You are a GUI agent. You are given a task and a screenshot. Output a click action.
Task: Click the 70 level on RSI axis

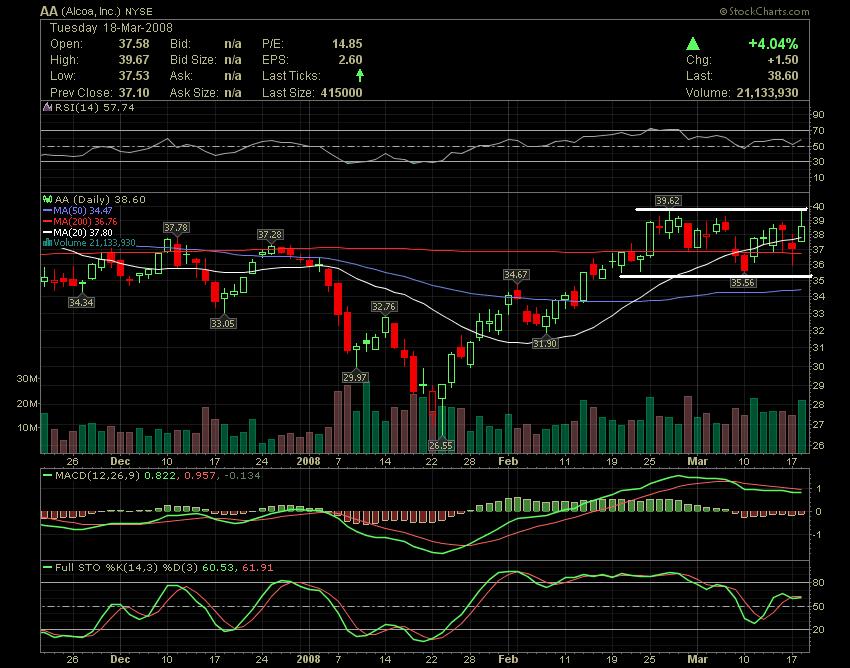point(819,131)
